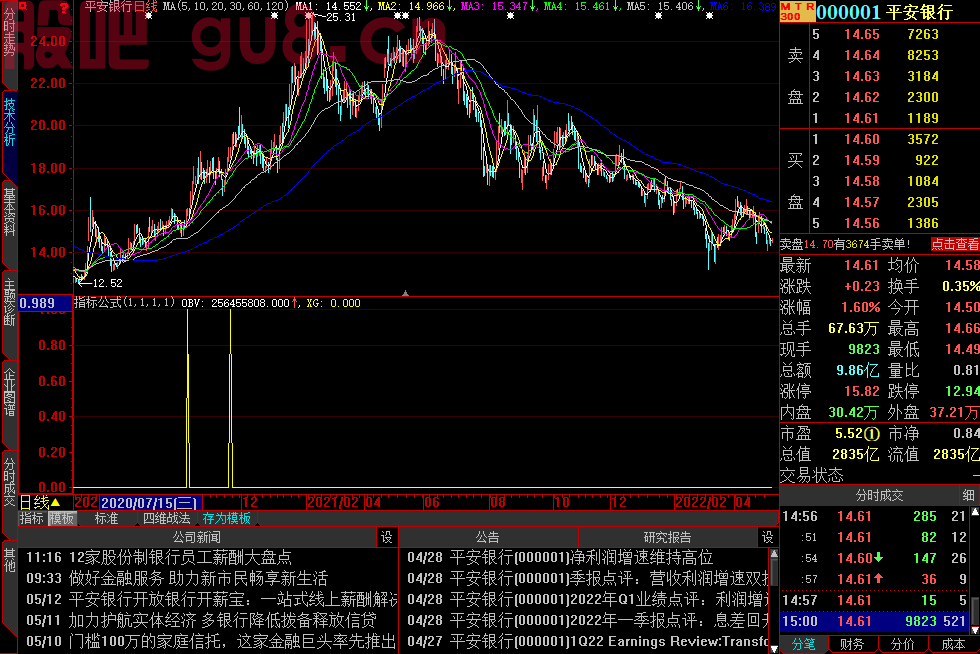Click the 分时成交 panel header
Image resolution: width=980 pixels, height=654 pixels.
(x=879, y=496)
